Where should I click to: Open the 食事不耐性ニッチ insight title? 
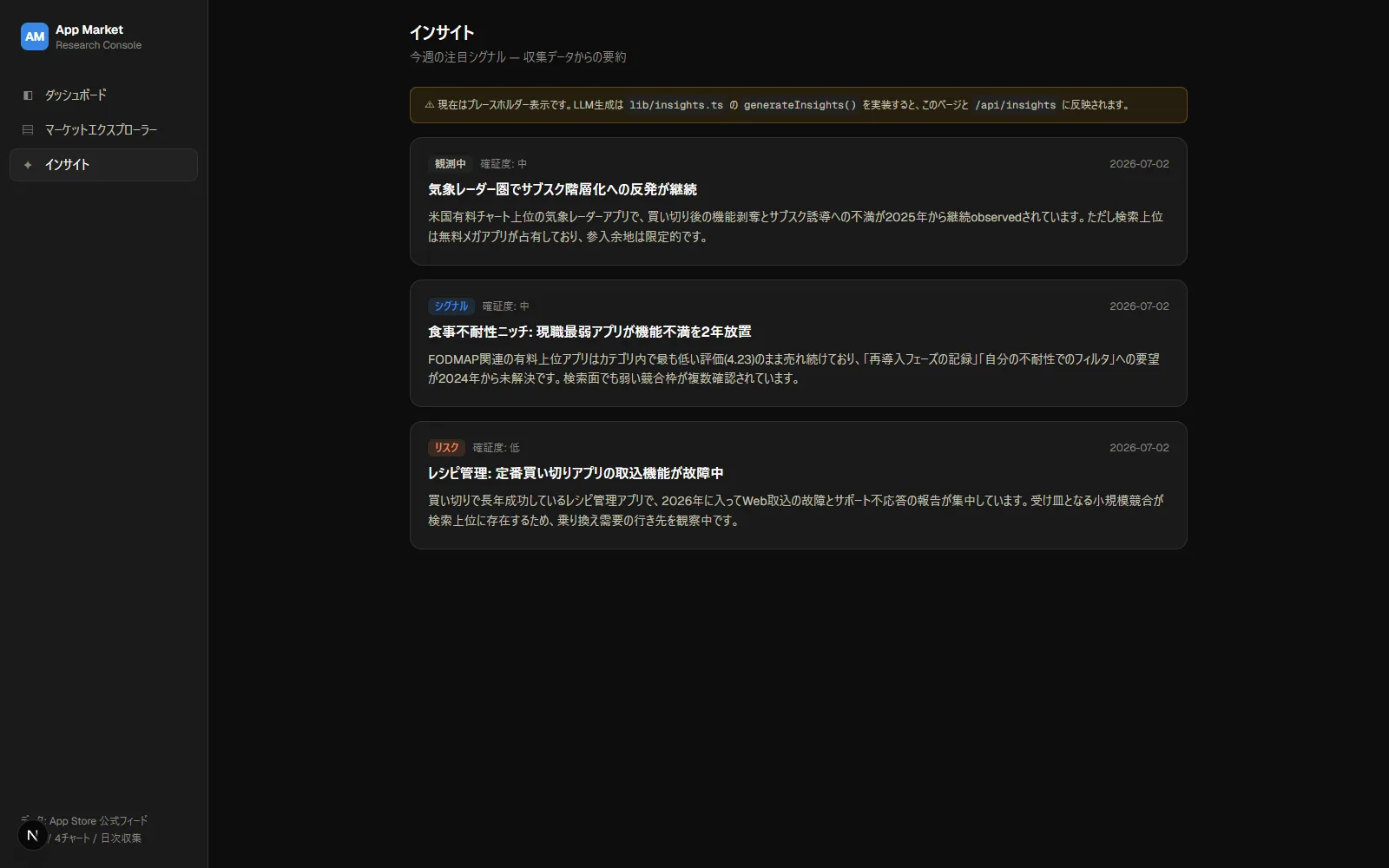click(589, 332)
